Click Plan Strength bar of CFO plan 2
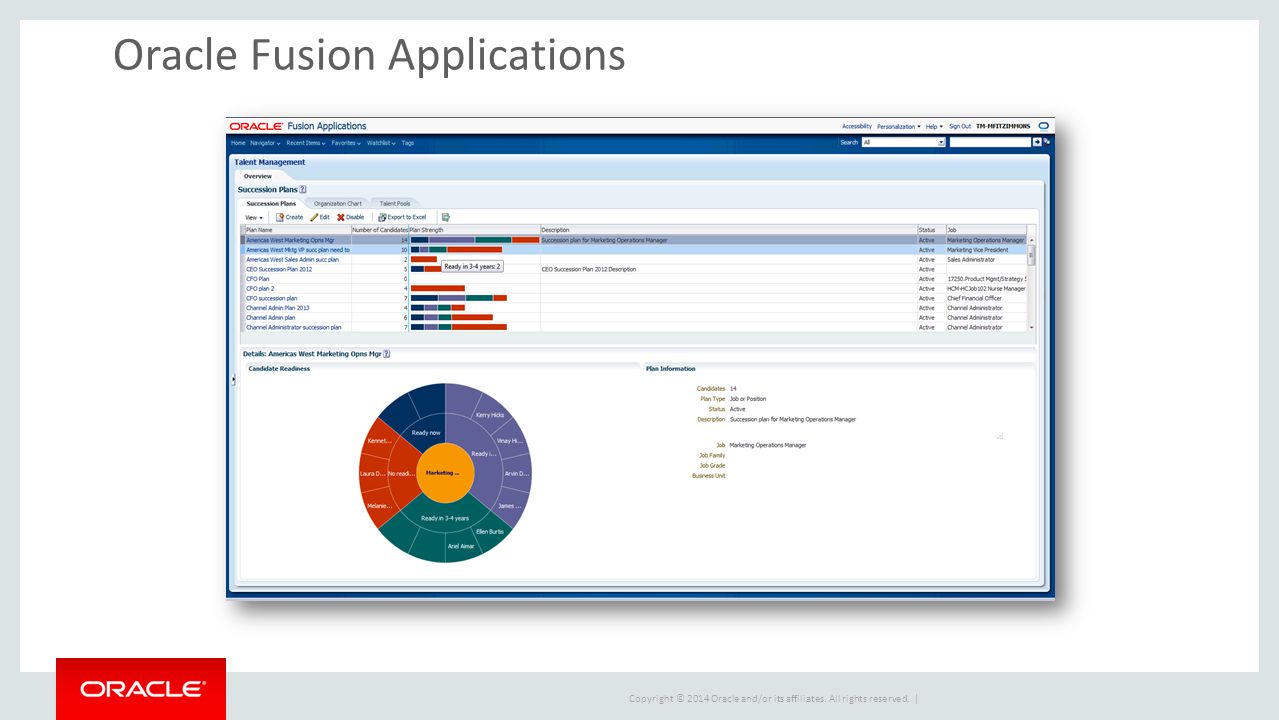The height and width of the screenshot is (720, 1279). coord(438,288)
